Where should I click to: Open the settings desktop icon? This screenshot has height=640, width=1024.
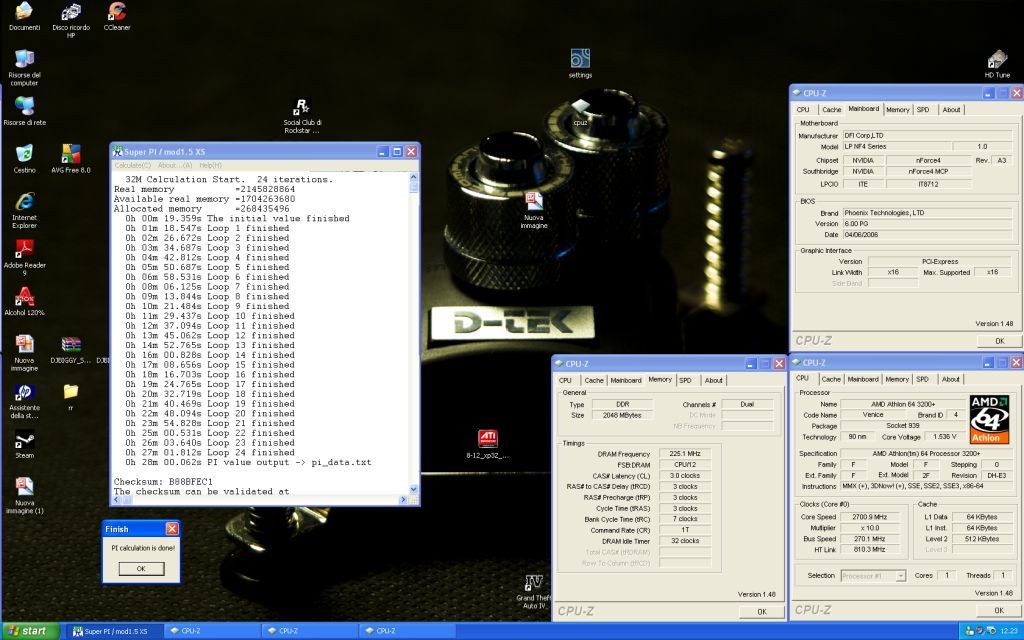pyautogui.click(x=580, y=63)
